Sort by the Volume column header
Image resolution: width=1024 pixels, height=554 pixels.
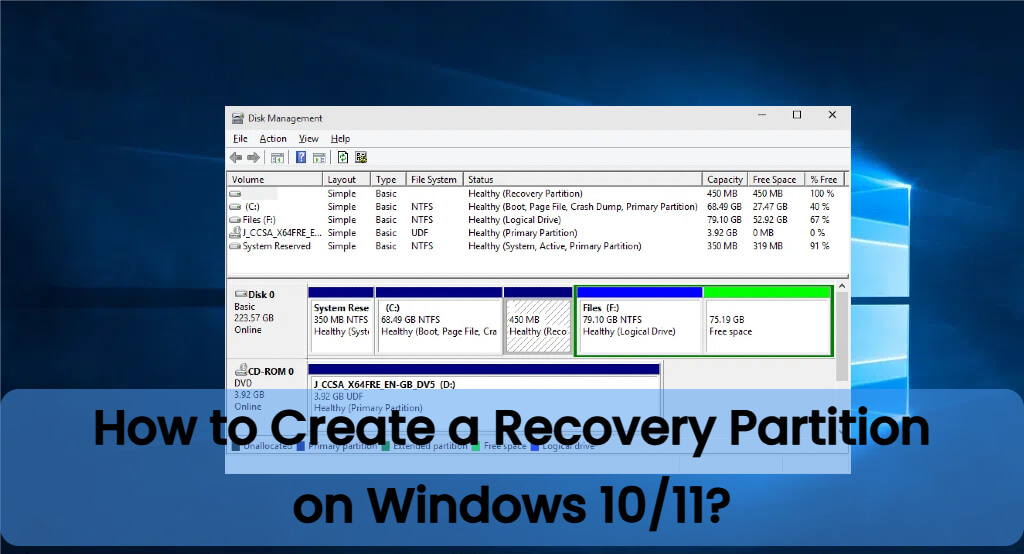274,180
